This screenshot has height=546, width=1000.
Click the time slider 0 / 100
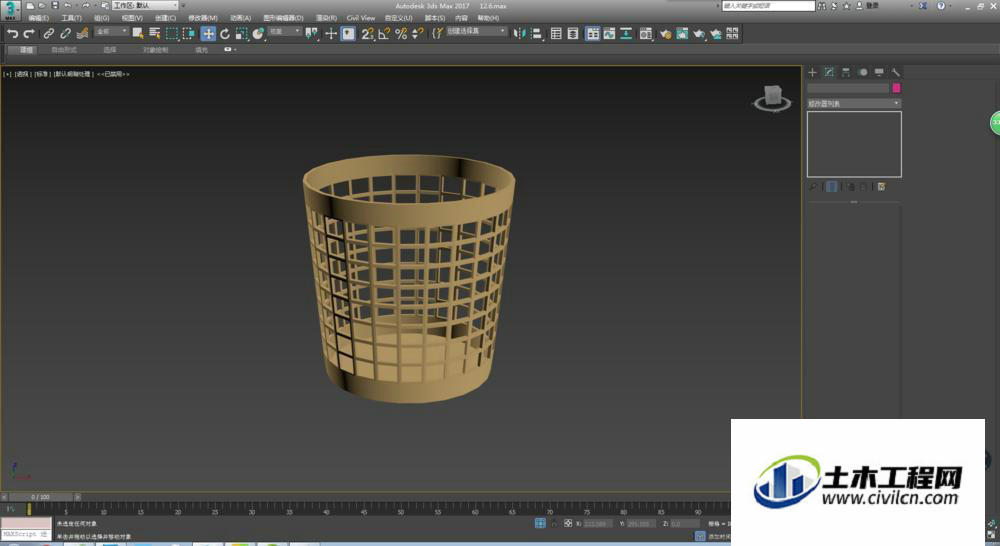(x=40, y=497)
